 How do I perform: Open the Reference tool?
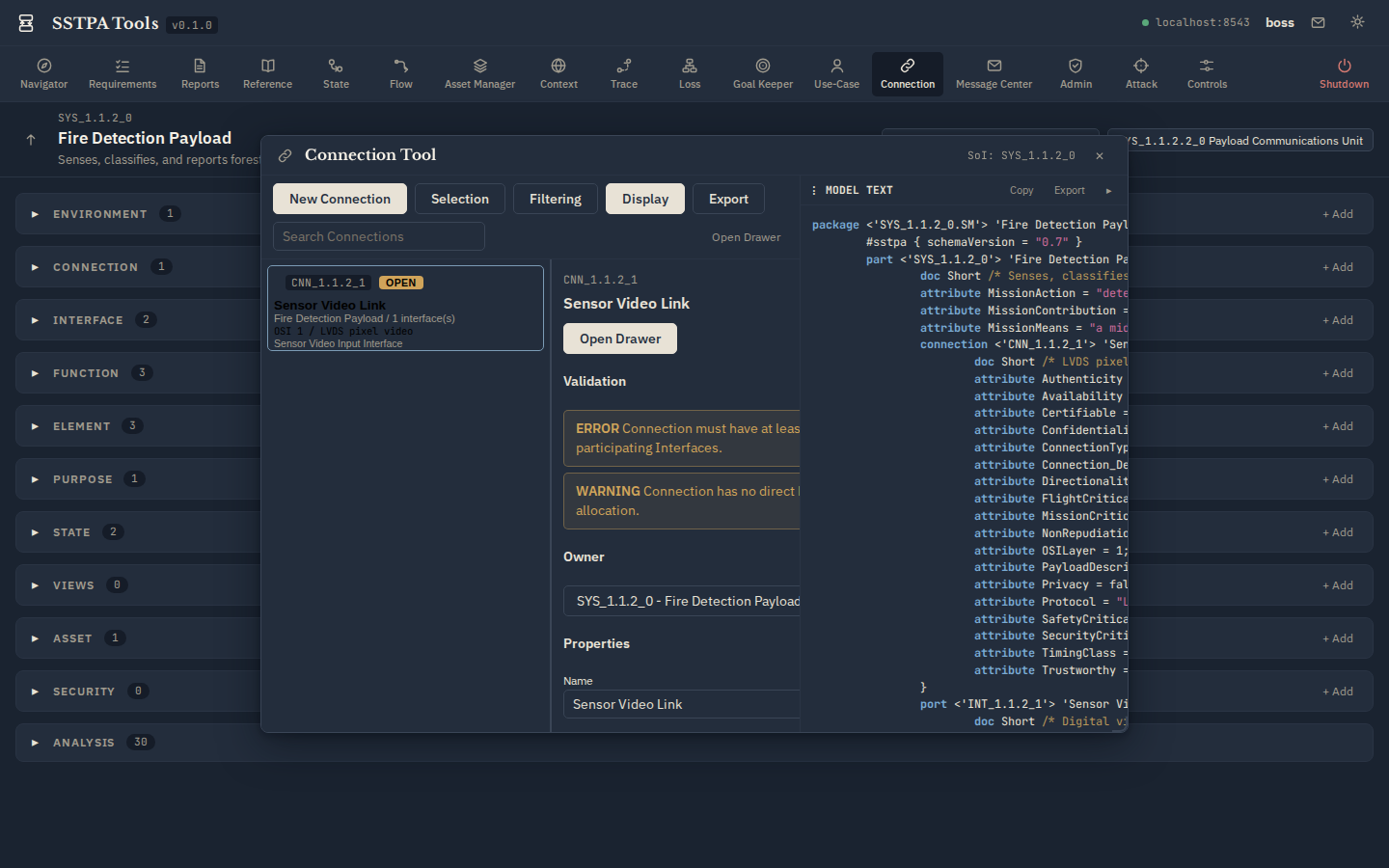[267, 73]
